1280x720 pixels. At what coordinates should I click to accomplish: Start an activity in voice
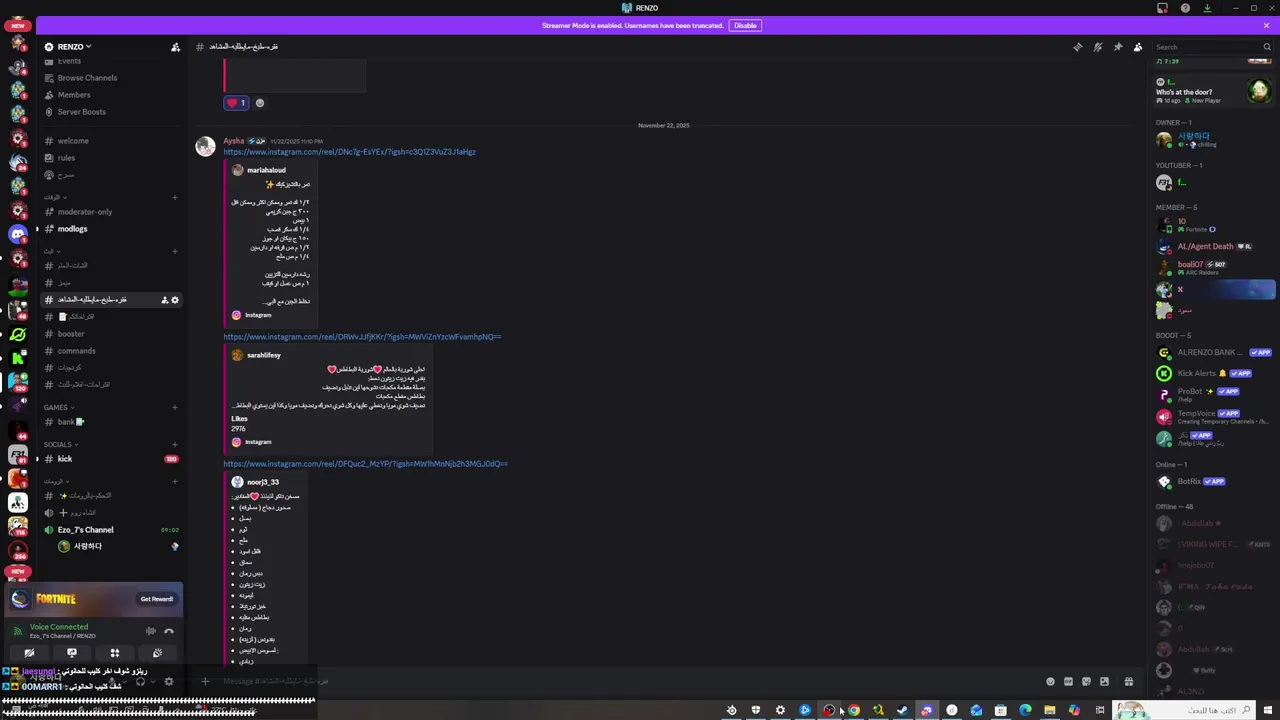[114, 653]
